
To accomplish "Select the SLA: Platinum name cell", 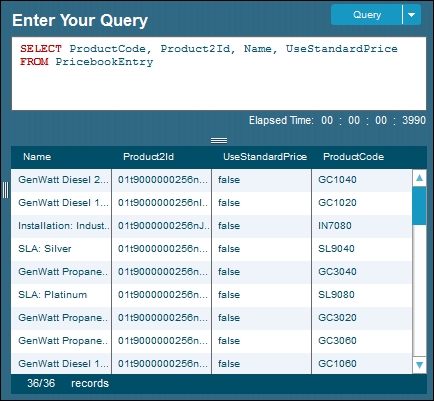I will click(61, 295).
